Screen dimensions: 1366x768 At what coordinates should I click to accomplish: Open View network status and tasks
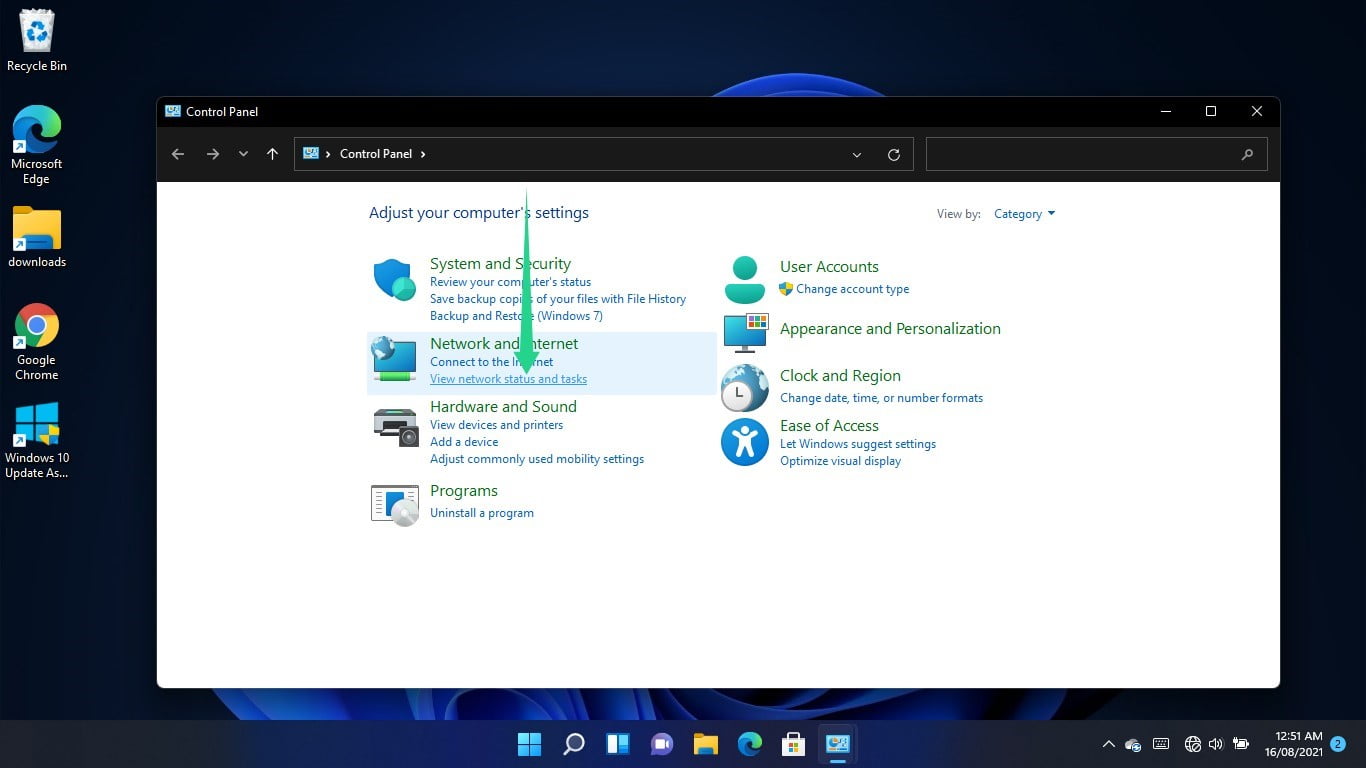point(508,379)
